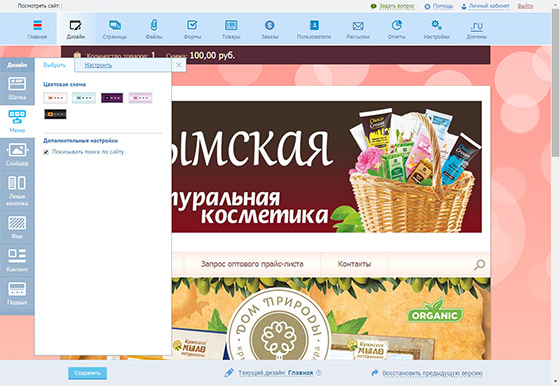Click the shopping bag cart icon
560x386 pixels.
tap(77, 55)
